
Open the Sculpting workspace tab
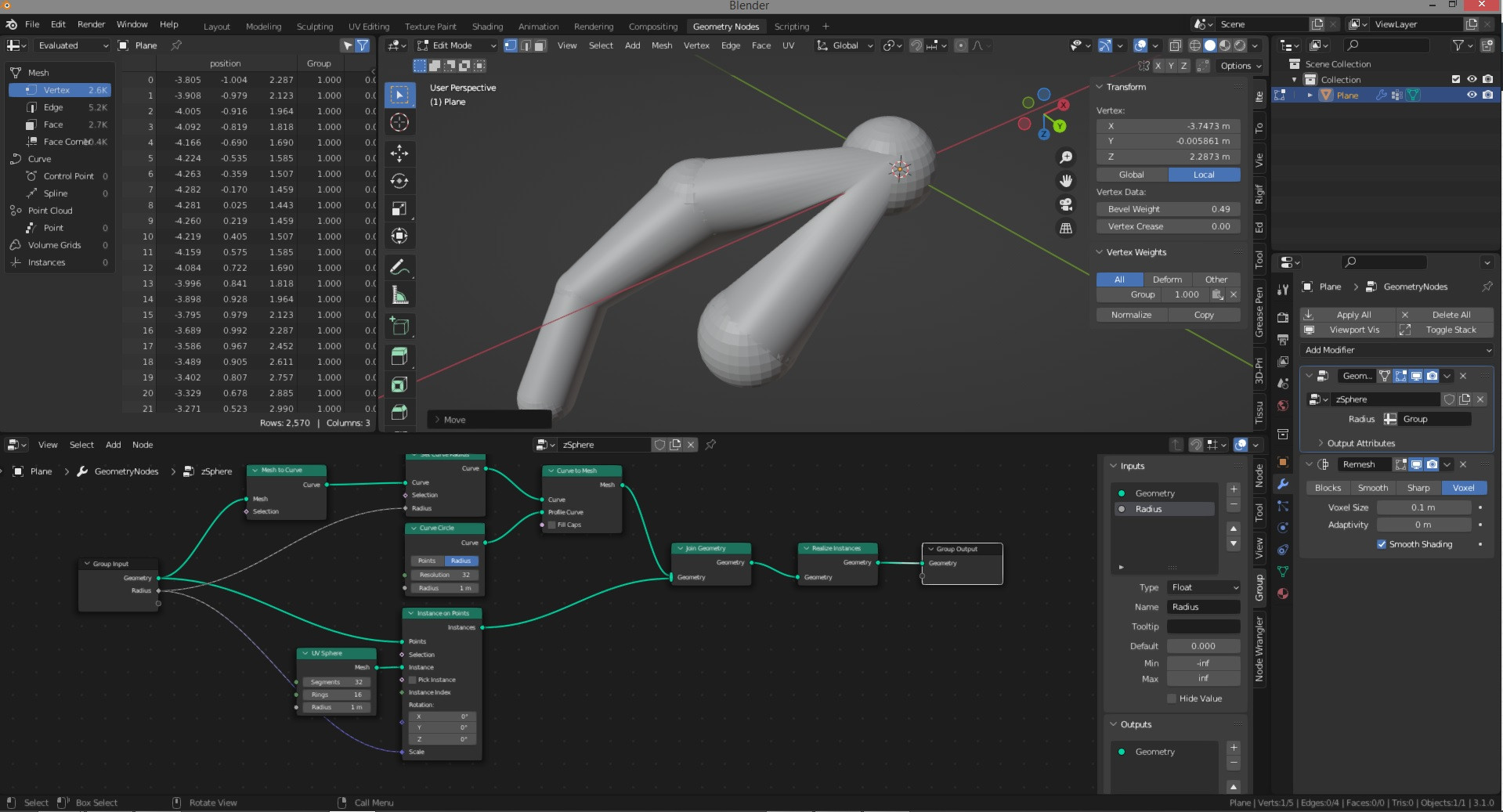click(x=314, y=26)
